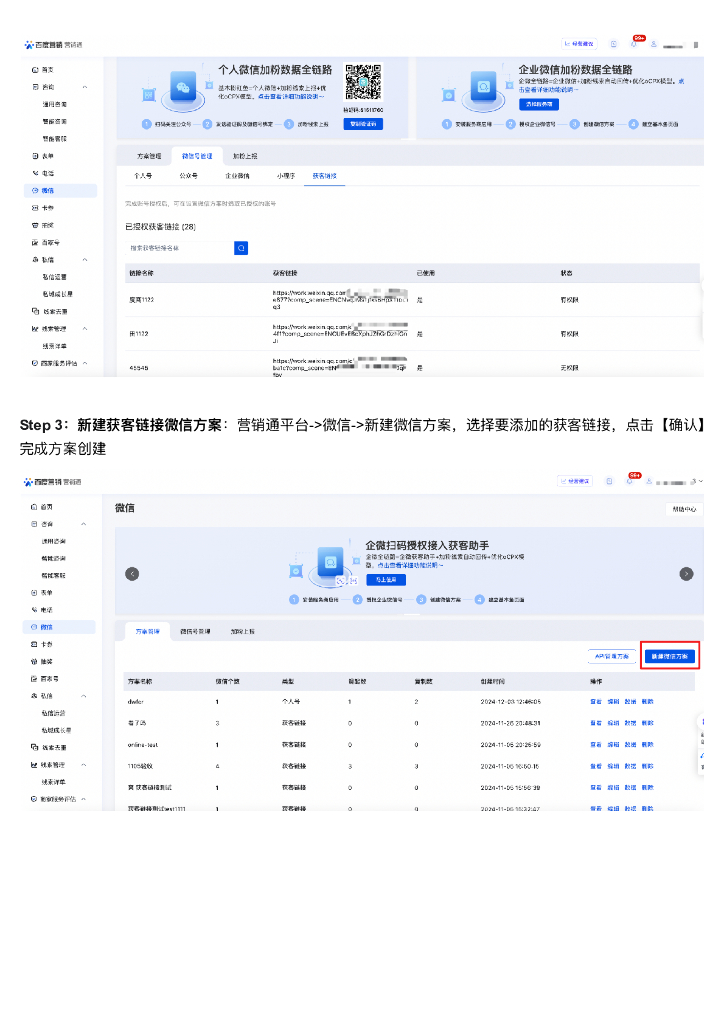Click the 新建微信方案 button
724x1024 pixels.
click(x=669, y=656)
